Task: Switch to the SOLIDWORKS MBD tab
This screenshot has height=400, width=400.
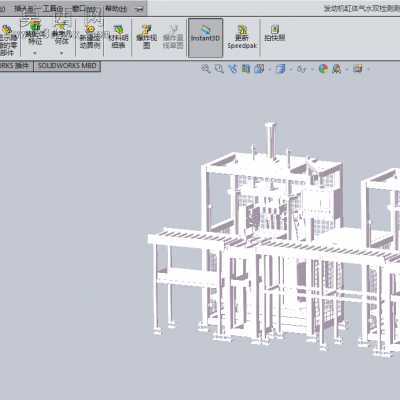Action: point(67,66)
